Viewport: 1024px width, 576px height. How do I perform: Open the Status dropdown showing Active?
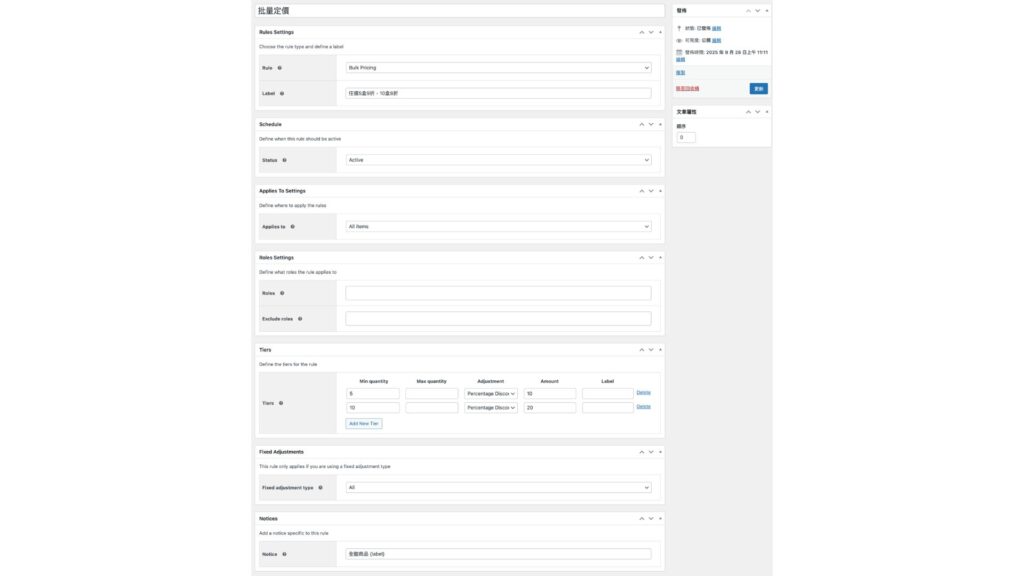[x=498, y=160]
